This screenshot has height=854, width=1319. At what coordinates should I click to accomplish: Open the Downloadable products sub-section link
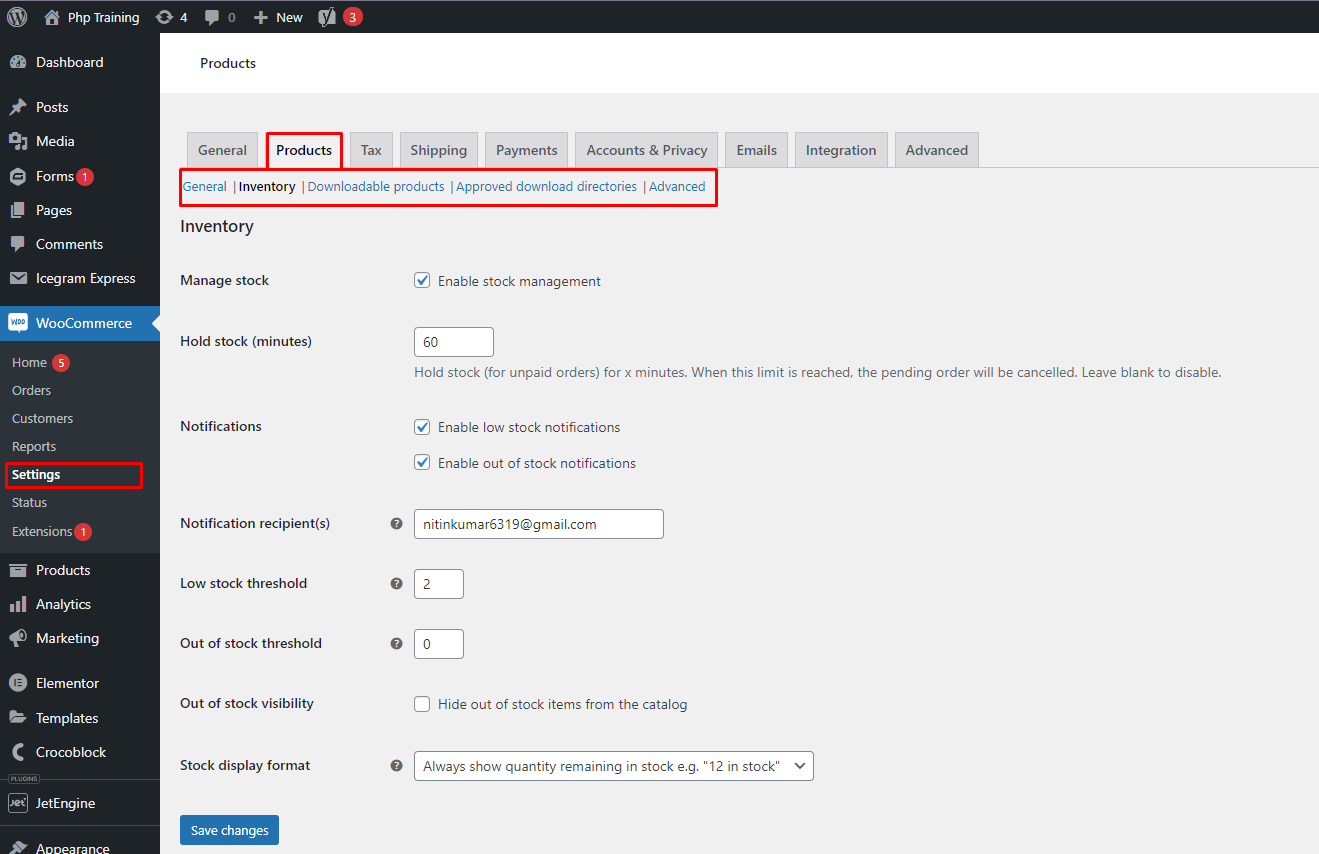376,187
